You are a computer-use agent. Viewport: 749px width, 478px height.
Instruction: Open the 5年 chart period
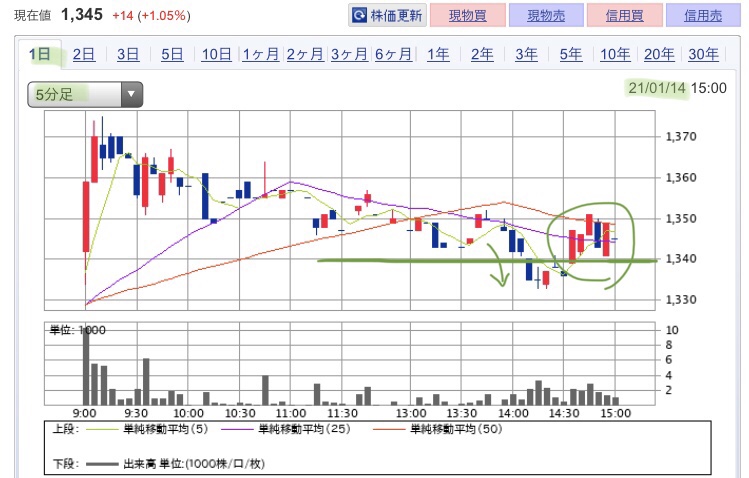(x=571, y=54)
